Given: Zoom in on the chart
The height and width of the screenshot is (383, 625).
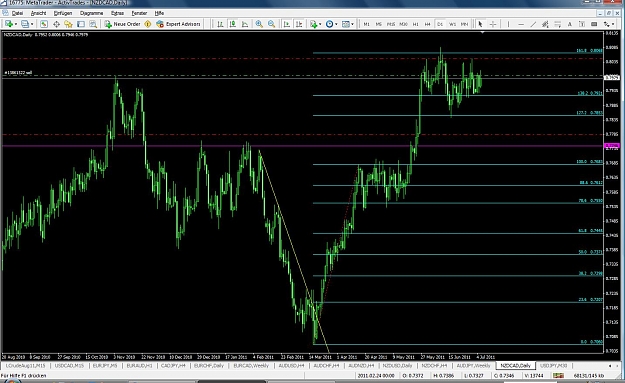Looking at the screenshot, I should [x=259, y=24].
